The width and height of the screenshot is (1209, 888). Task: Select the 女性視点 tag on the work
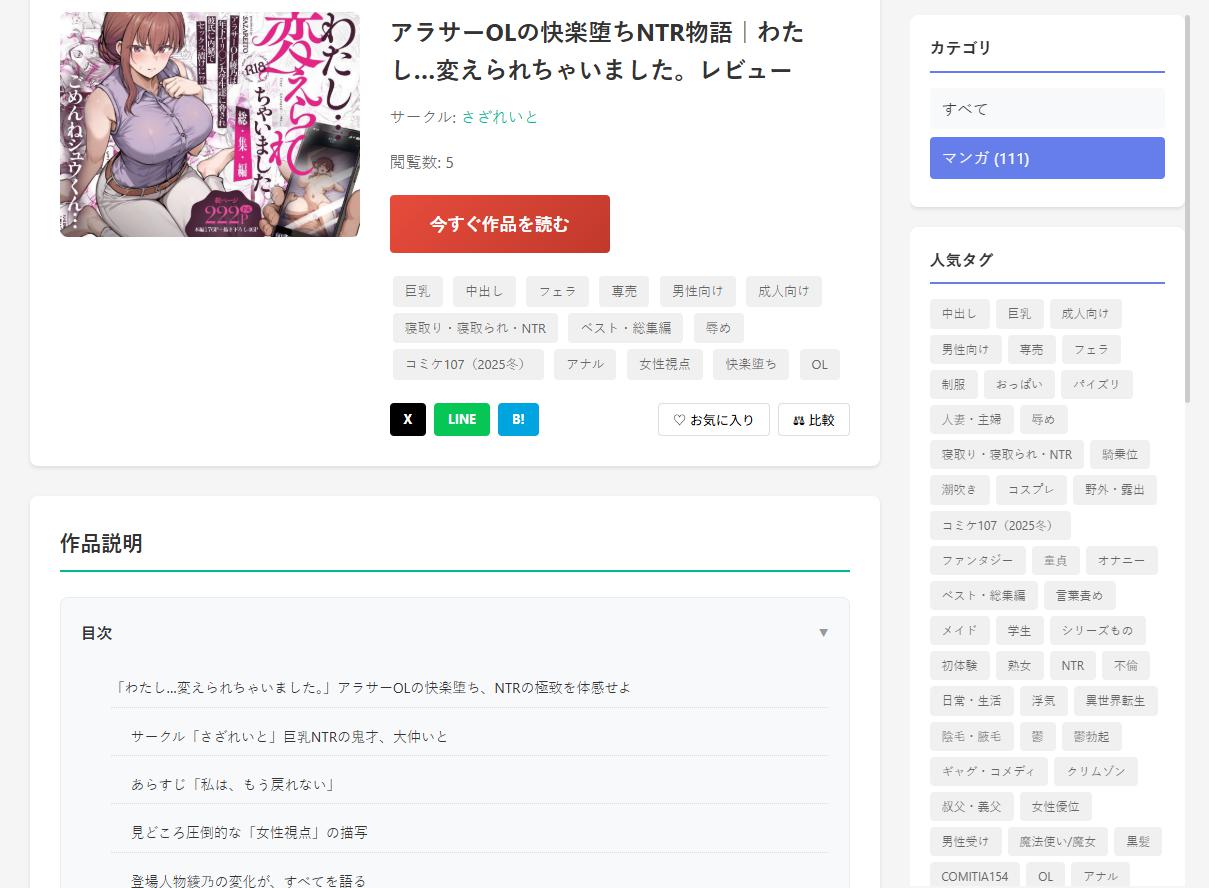(x=665, y=364)
